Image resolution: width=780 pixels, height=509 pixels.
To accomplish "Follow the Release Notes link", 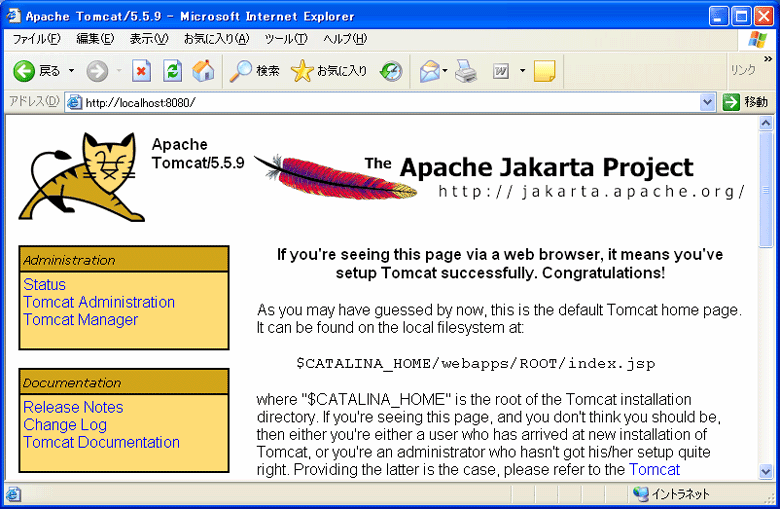I will (x=73, y=407).
